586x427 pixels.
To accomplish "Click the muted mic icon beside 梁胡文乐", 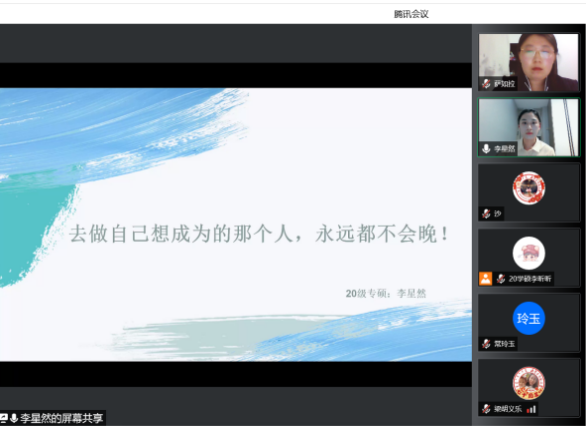I will [x=486, y=409].
